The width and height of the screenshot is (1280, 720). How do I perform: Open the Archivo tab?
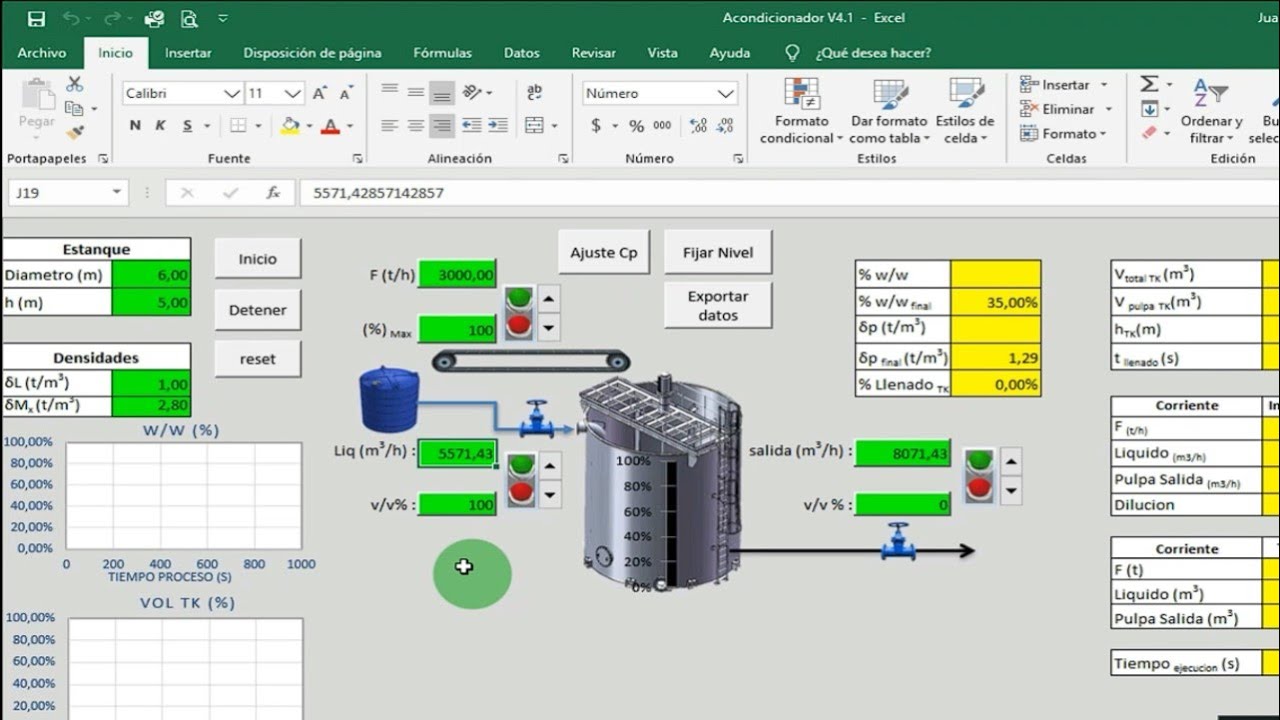[42, 53]
